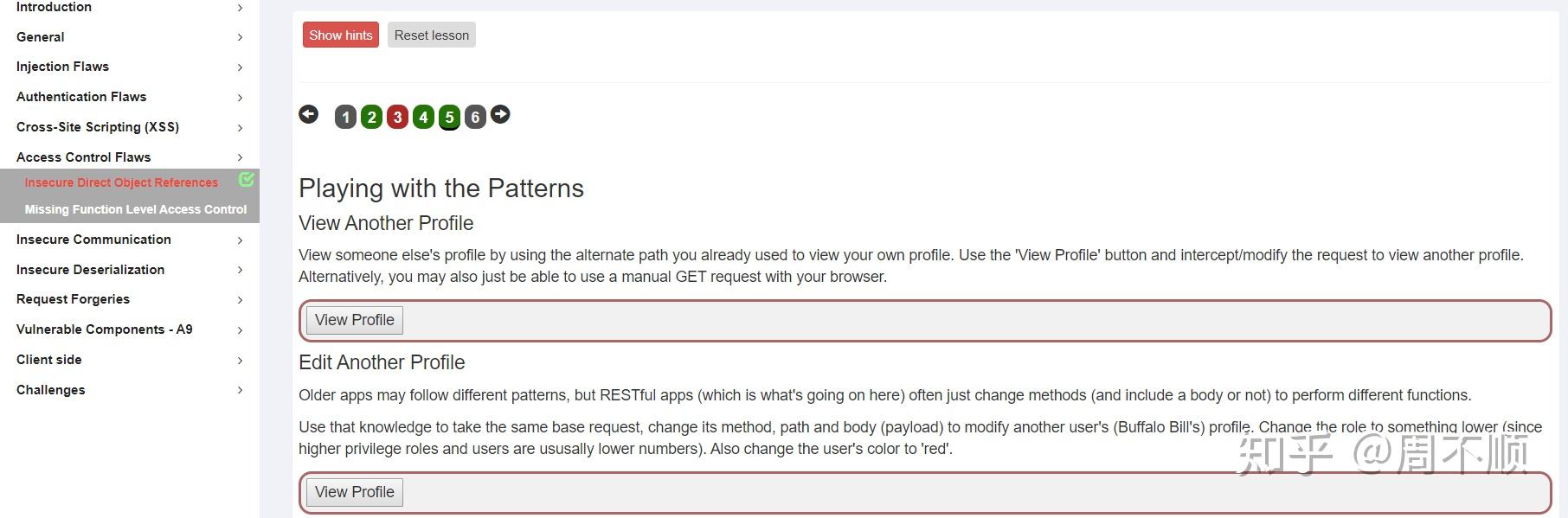The height and width of the screenshot is (518, 1568).
Task: Select lesson page 1
Action: point(345,116)
